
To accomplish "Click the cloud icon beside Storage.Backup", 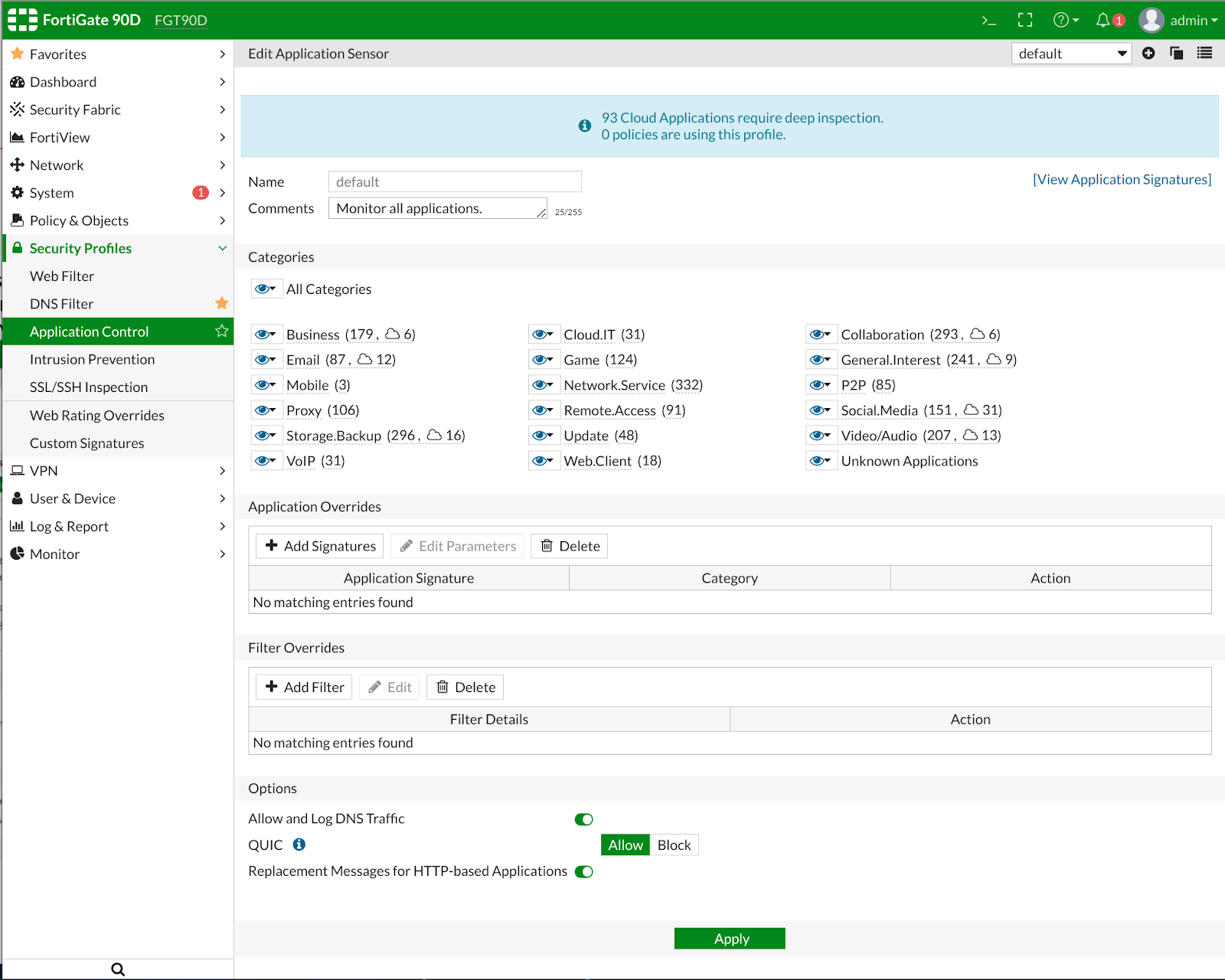I will coord(434,435).
